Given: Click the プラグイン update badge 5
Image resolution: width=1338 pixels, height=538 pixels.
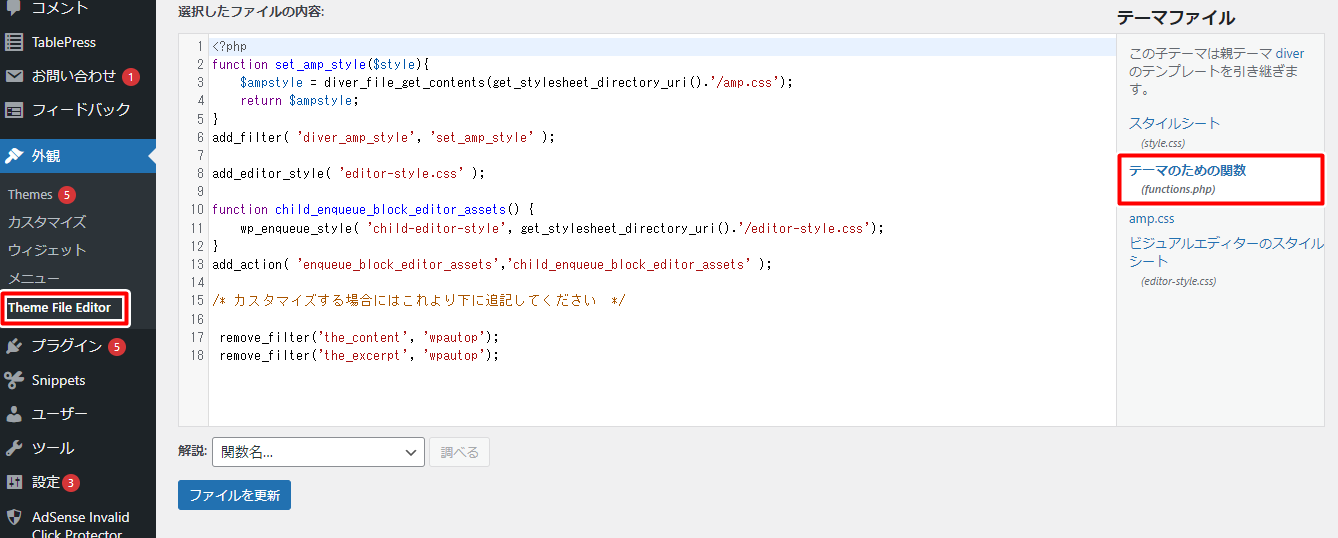Looking at the screenshot, I should tap(117, 347).
